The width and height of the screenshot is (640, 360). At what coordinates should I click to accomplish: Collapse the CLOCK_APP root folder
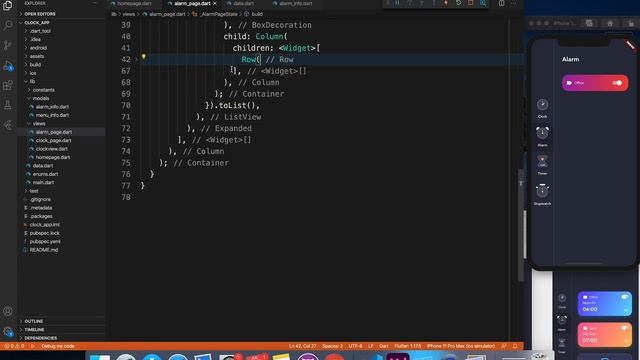tap(37, 22)
